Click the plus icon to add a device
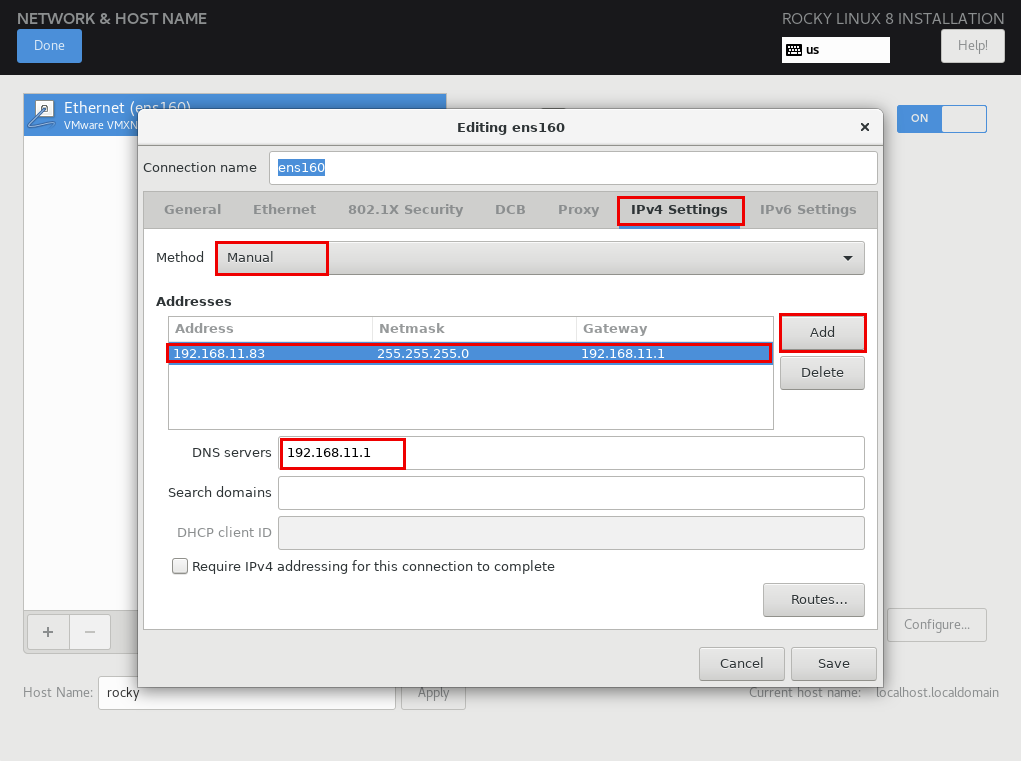 tap(48, 631)
